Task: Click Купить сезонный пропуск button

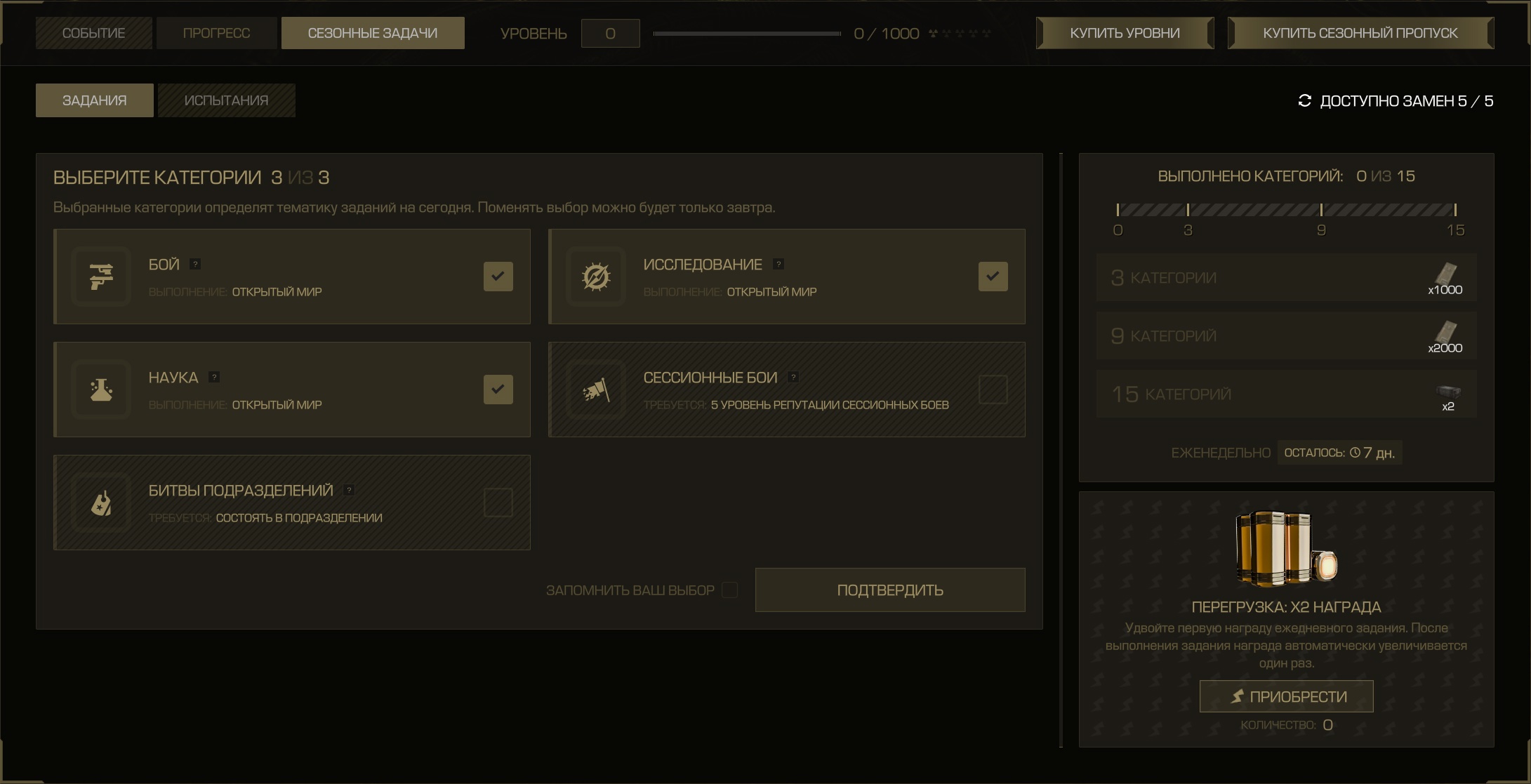Action: tap(1360, 33)
